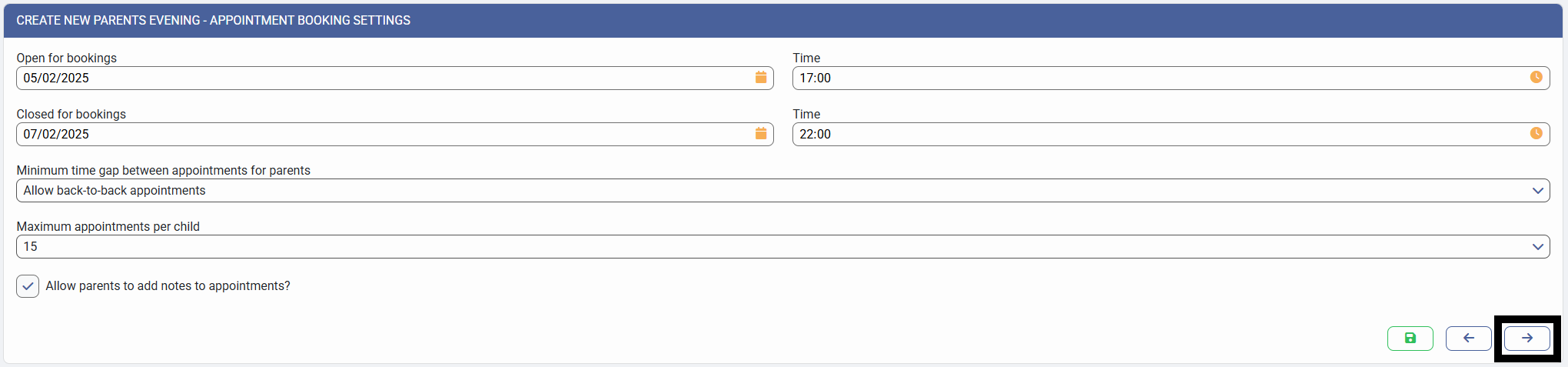The image size is (1568, 367).
Task: Open calendar picker for Open for bookings
Action: point(761,78)
